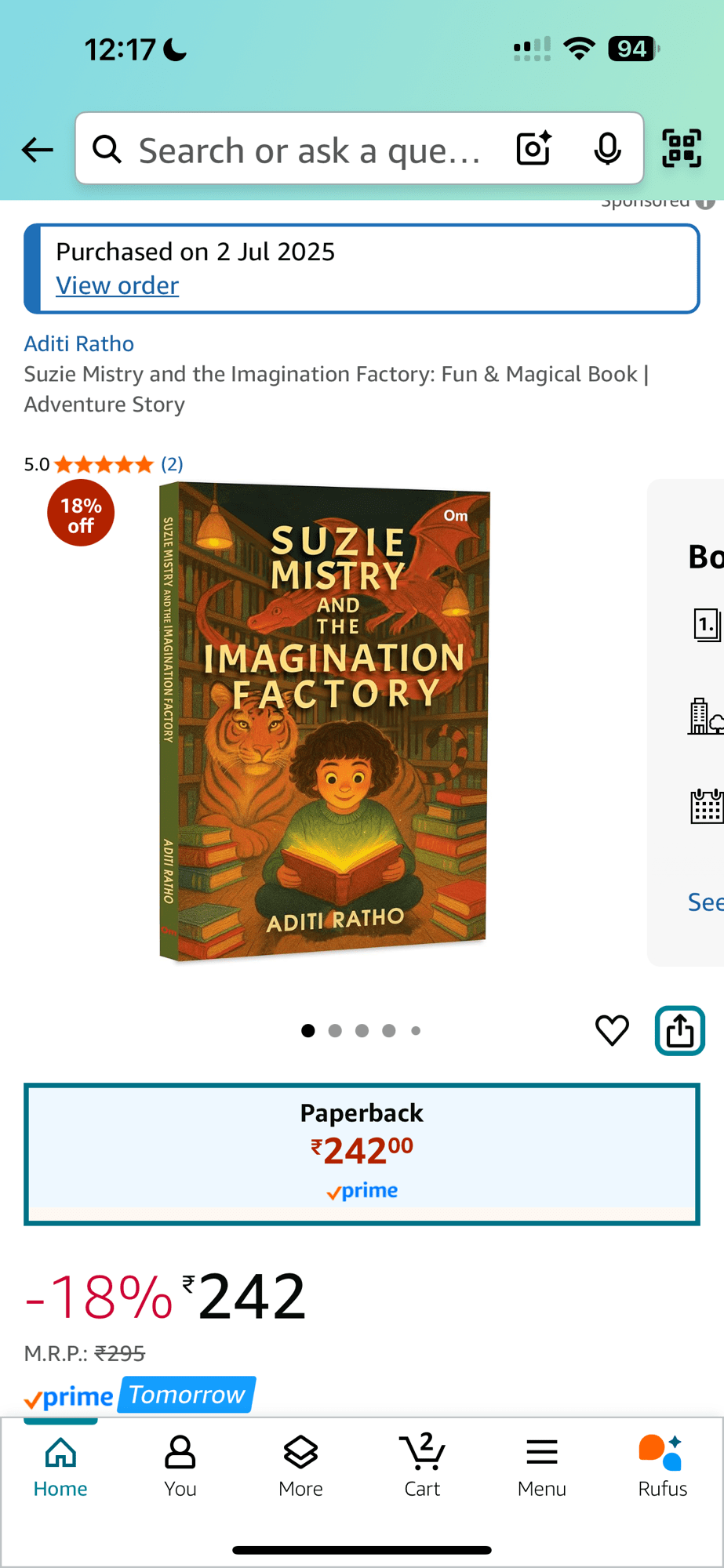Image resolution: width=724 pixels, height=1568 pixels.
Task: Tap the search input field
Action: coord(310,150)
